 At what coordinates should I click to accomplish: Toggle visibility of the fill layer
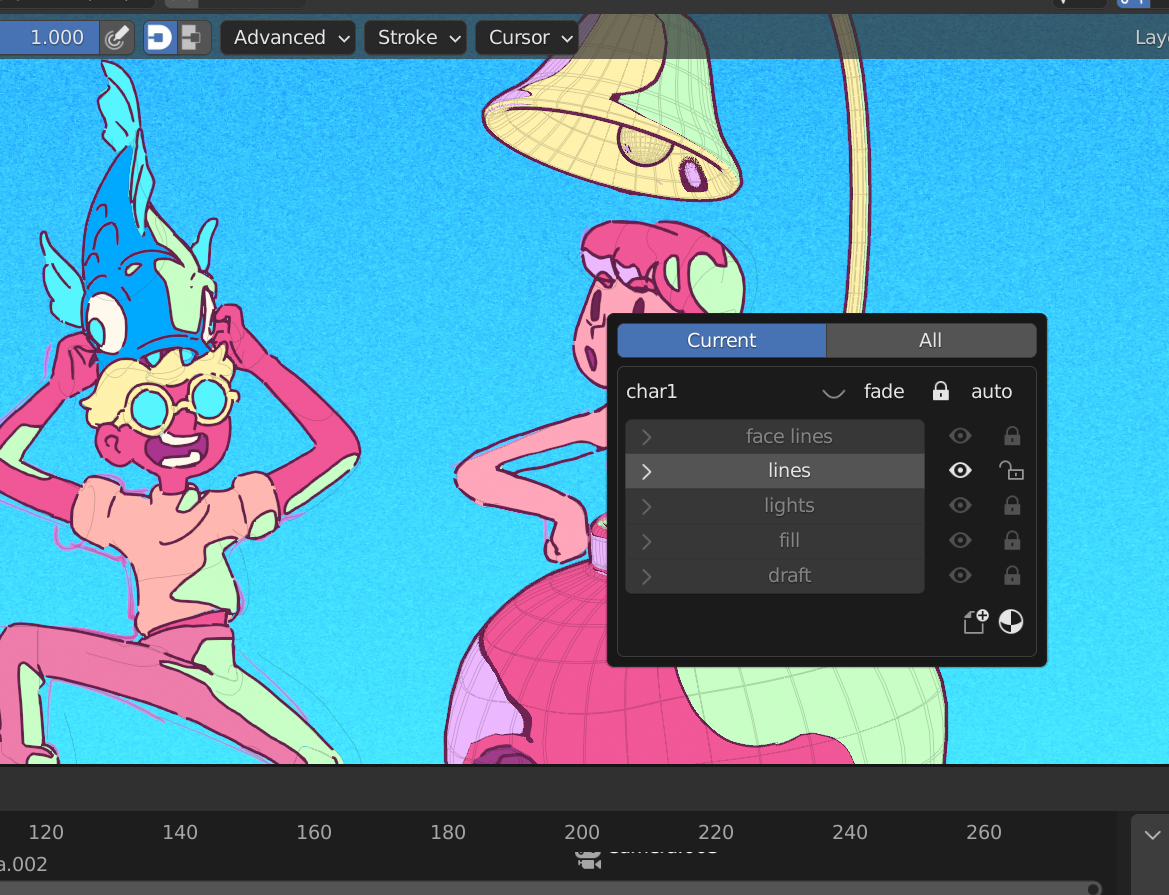[x=960, y=540]
